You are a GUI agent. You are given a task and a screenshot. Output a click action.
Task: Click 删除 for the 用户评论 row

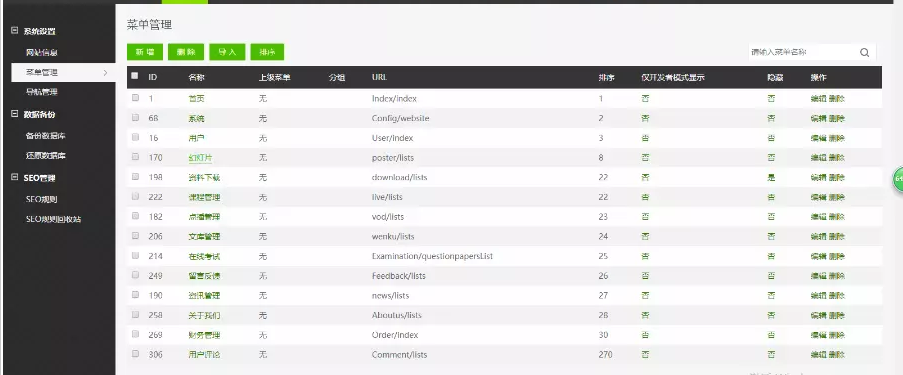[837, 354]
